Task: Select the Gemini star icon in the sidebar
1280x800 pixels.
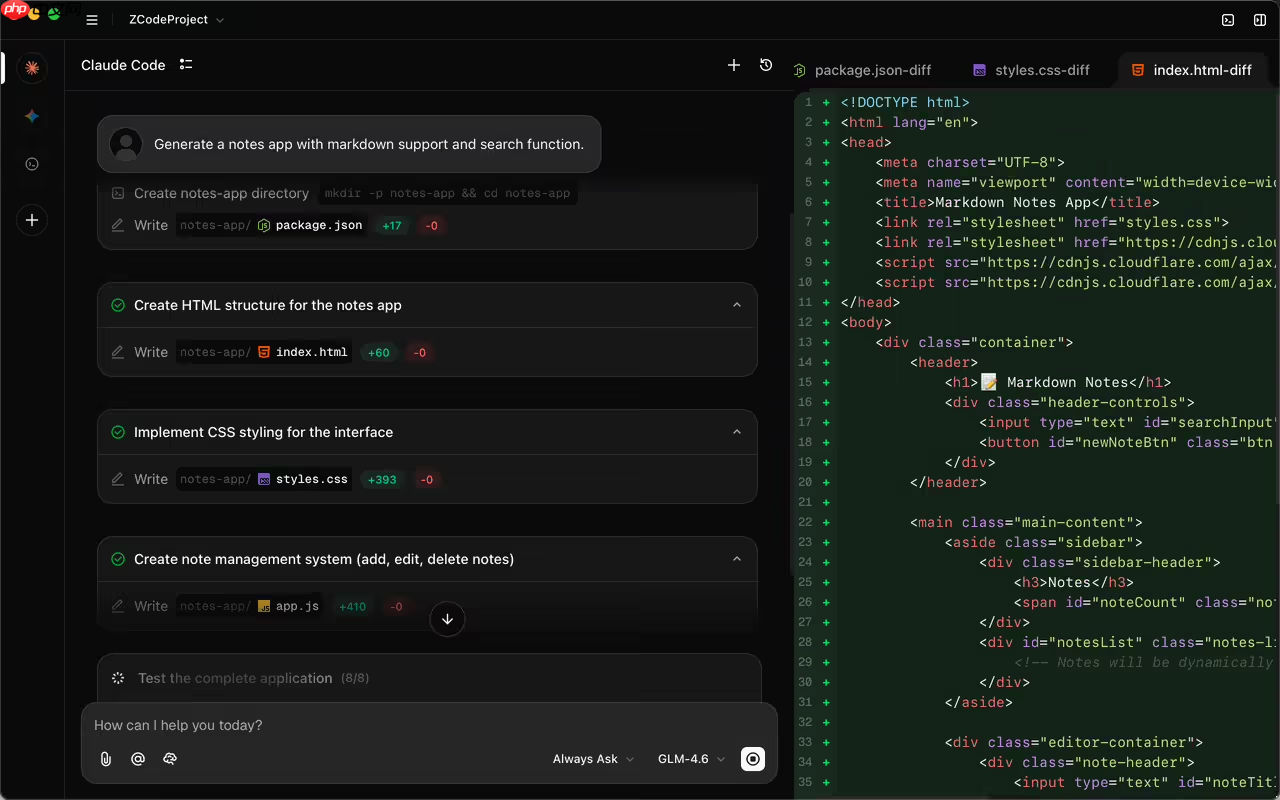Action: pos(31,116)
